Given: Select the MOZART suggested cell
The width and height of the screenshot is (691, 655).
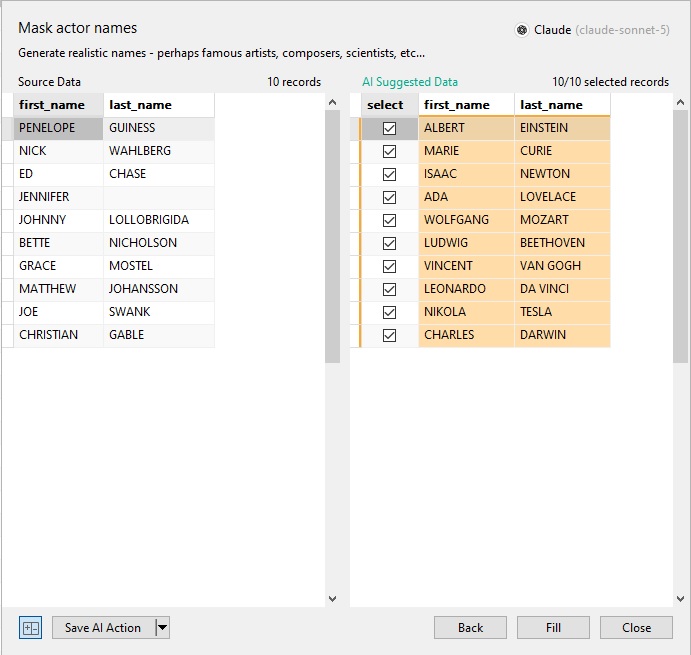Looking at the screenshot, I should point(562,220).
